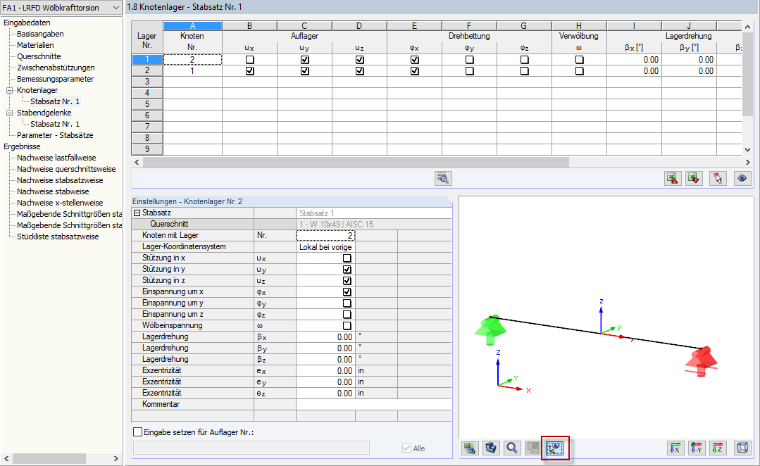
Task: Click the table horizontal scroll right arrow
Action: click(x=747, y=162)
